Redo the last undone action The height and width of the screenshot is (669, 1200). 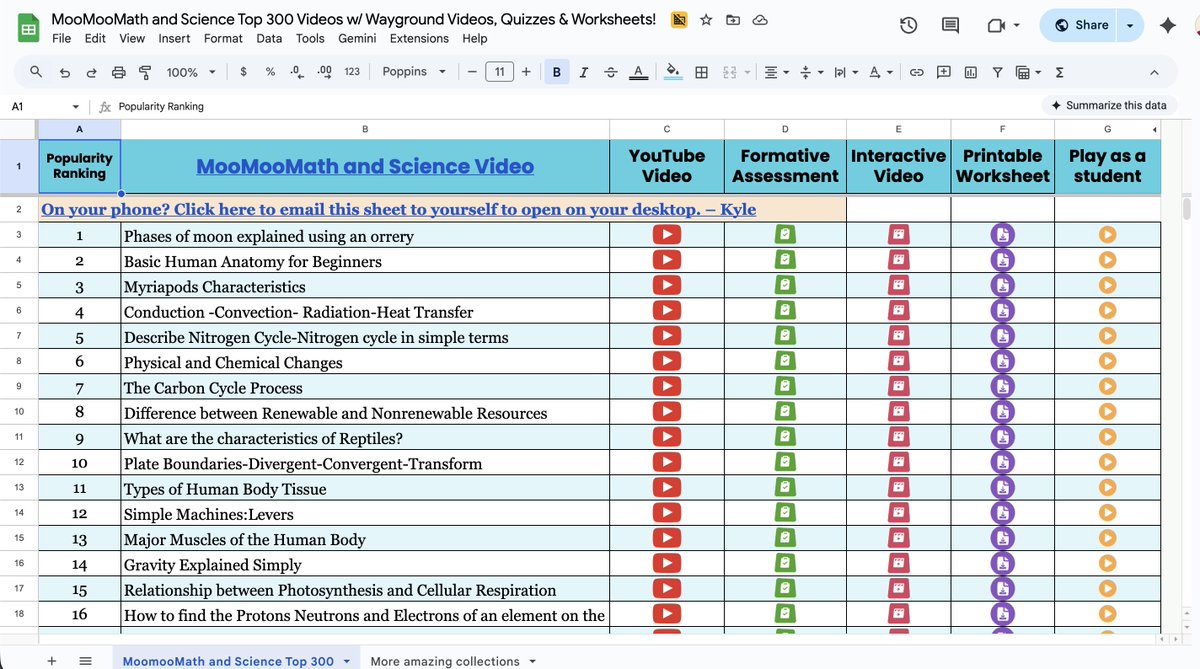click(92, 72)
